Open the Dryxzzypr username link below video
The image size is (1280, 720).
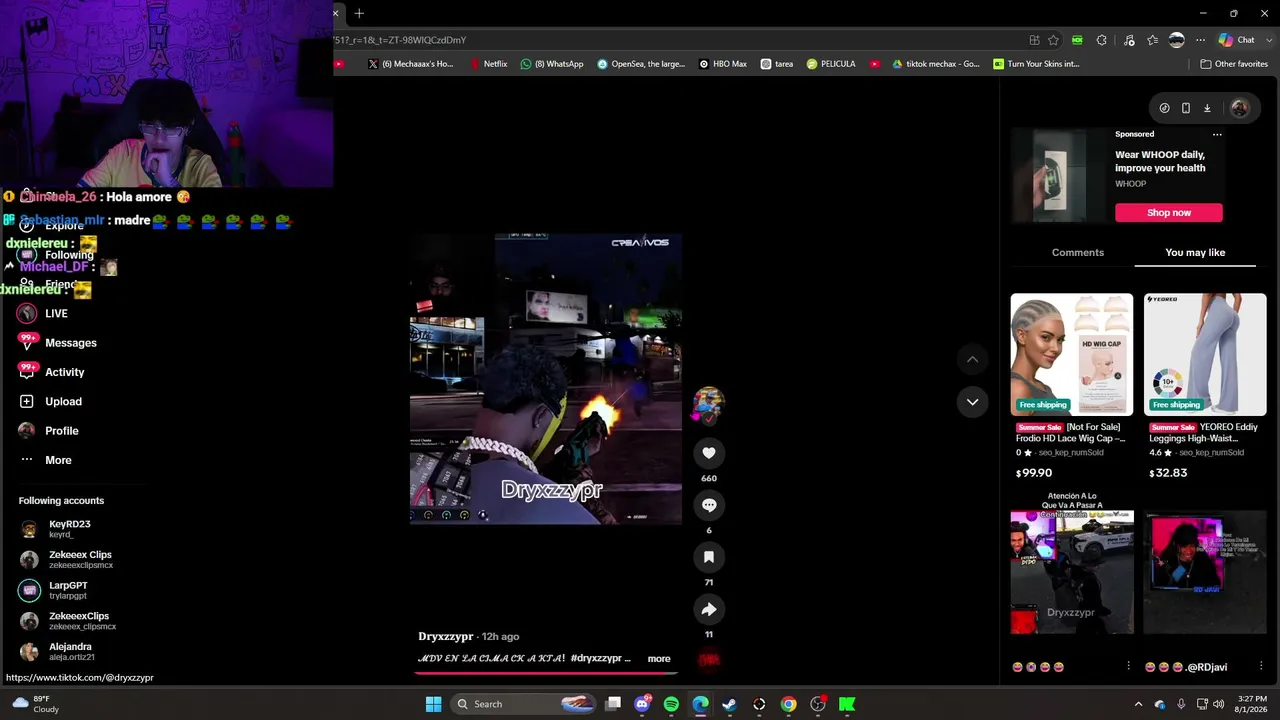446,636
